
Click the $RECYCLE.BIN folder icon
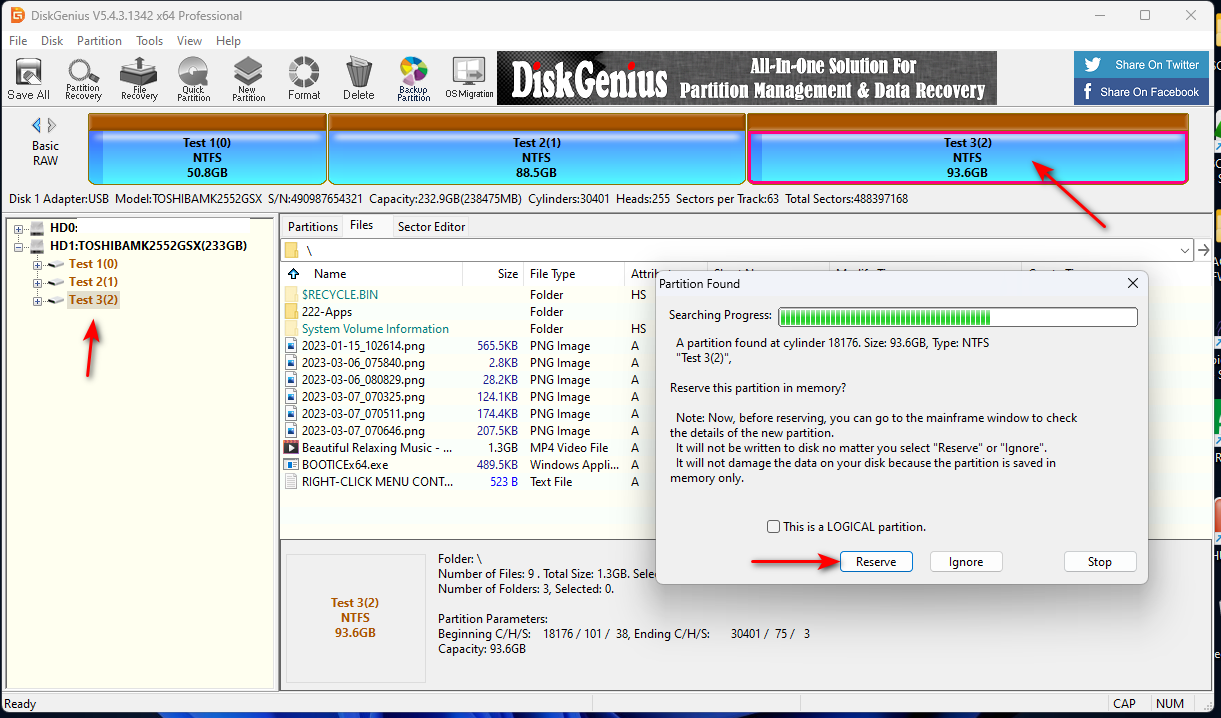[291, 295]
